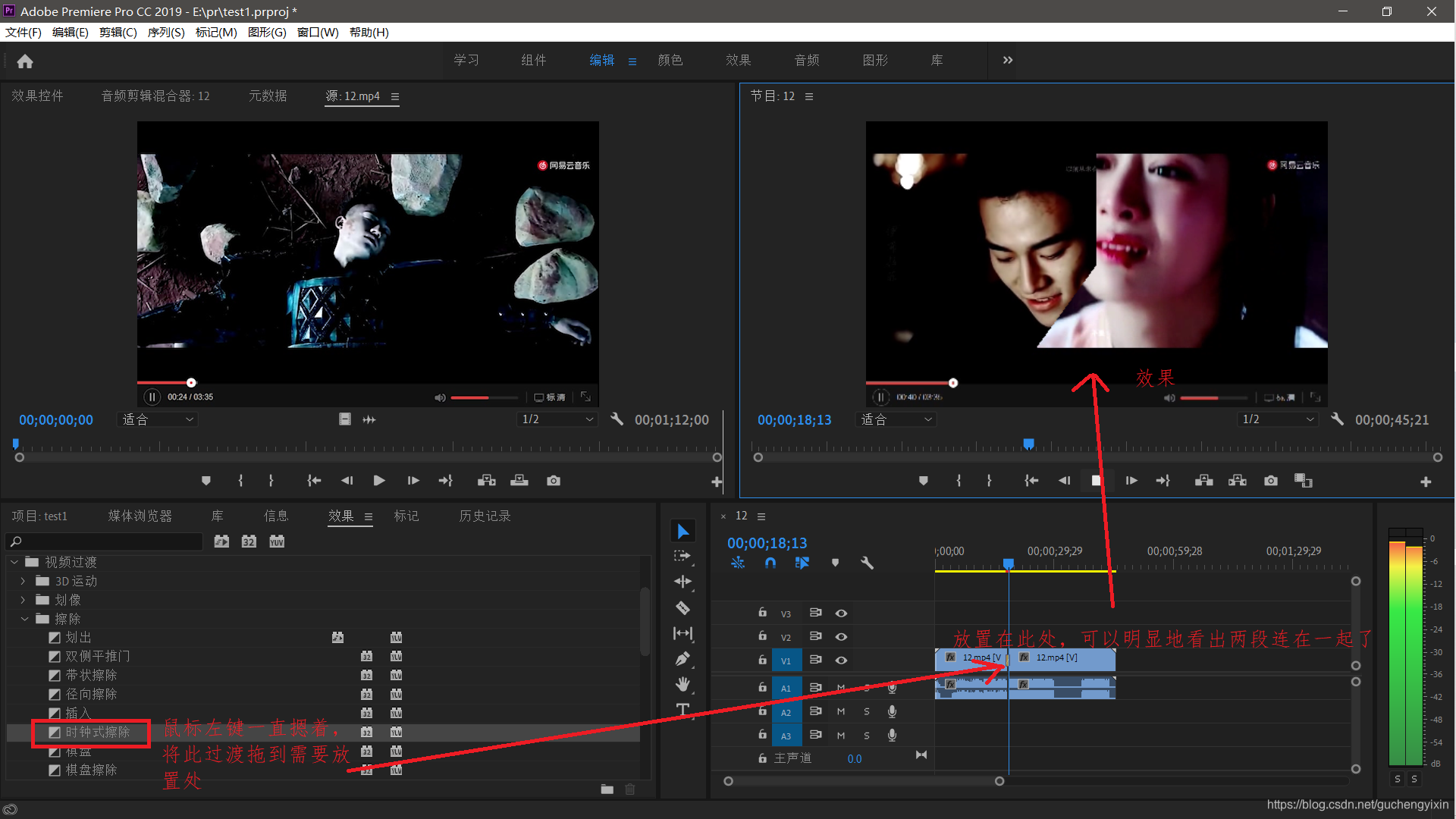Export frame from the program monitor camera icon

[x=1271, y=481]
